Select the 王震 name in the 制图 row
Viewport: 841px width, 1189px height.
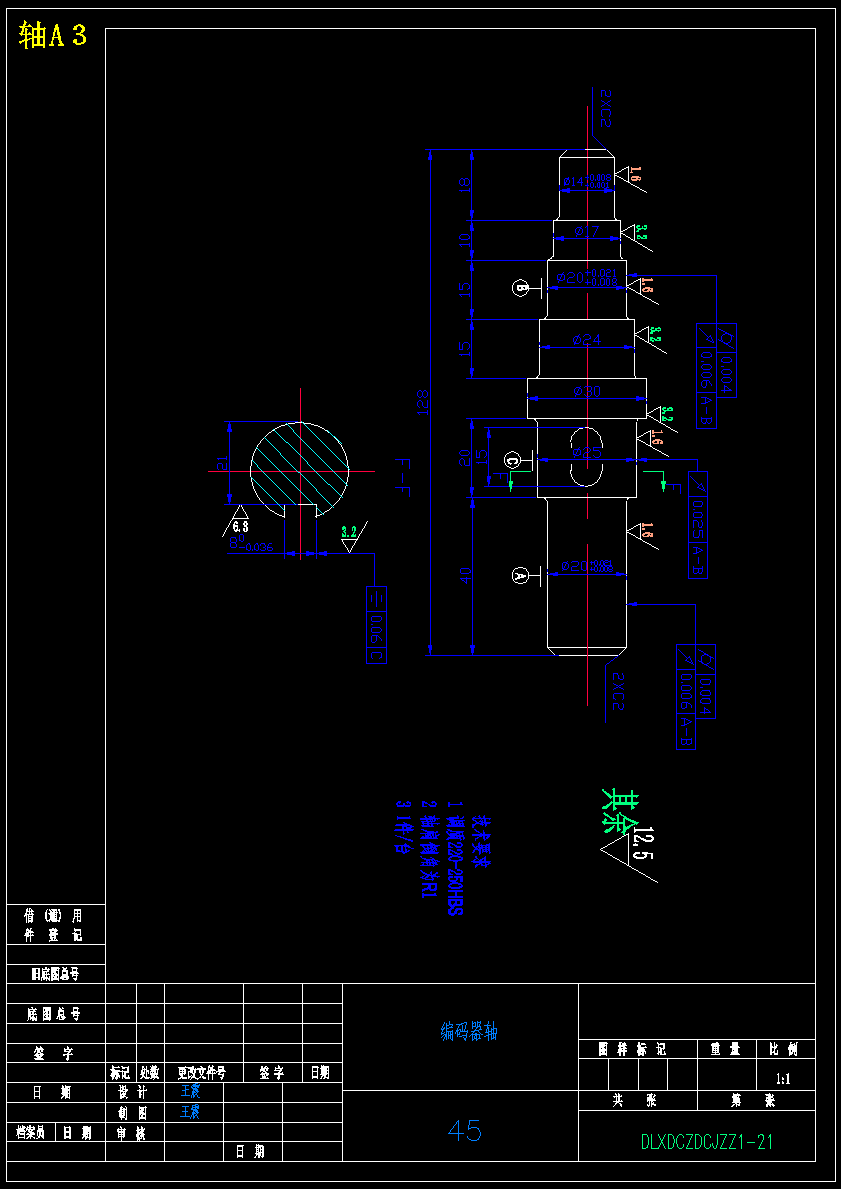point(190,1112)
